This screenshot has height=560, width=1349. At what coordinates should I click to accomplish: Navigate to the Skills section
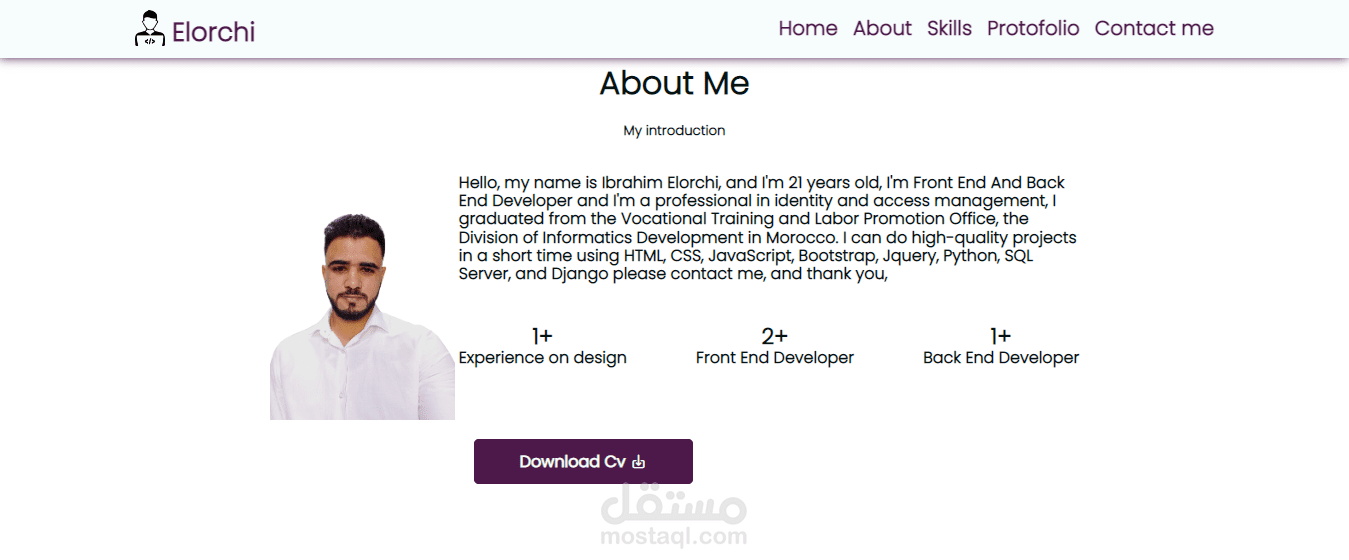(949, 28)
